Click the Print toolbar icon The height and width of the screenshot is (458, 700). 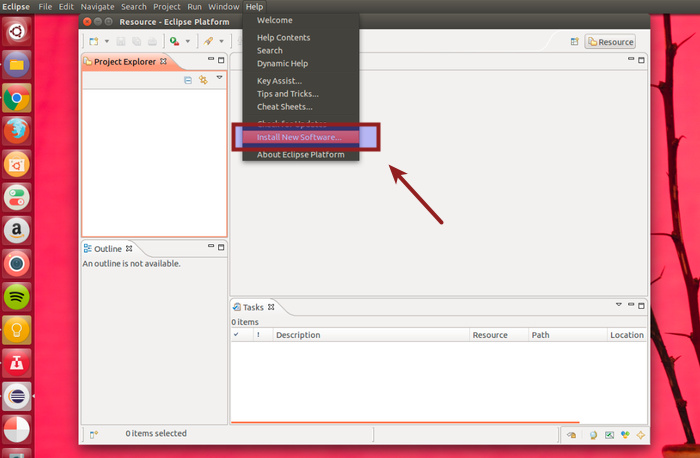[152, 42]
